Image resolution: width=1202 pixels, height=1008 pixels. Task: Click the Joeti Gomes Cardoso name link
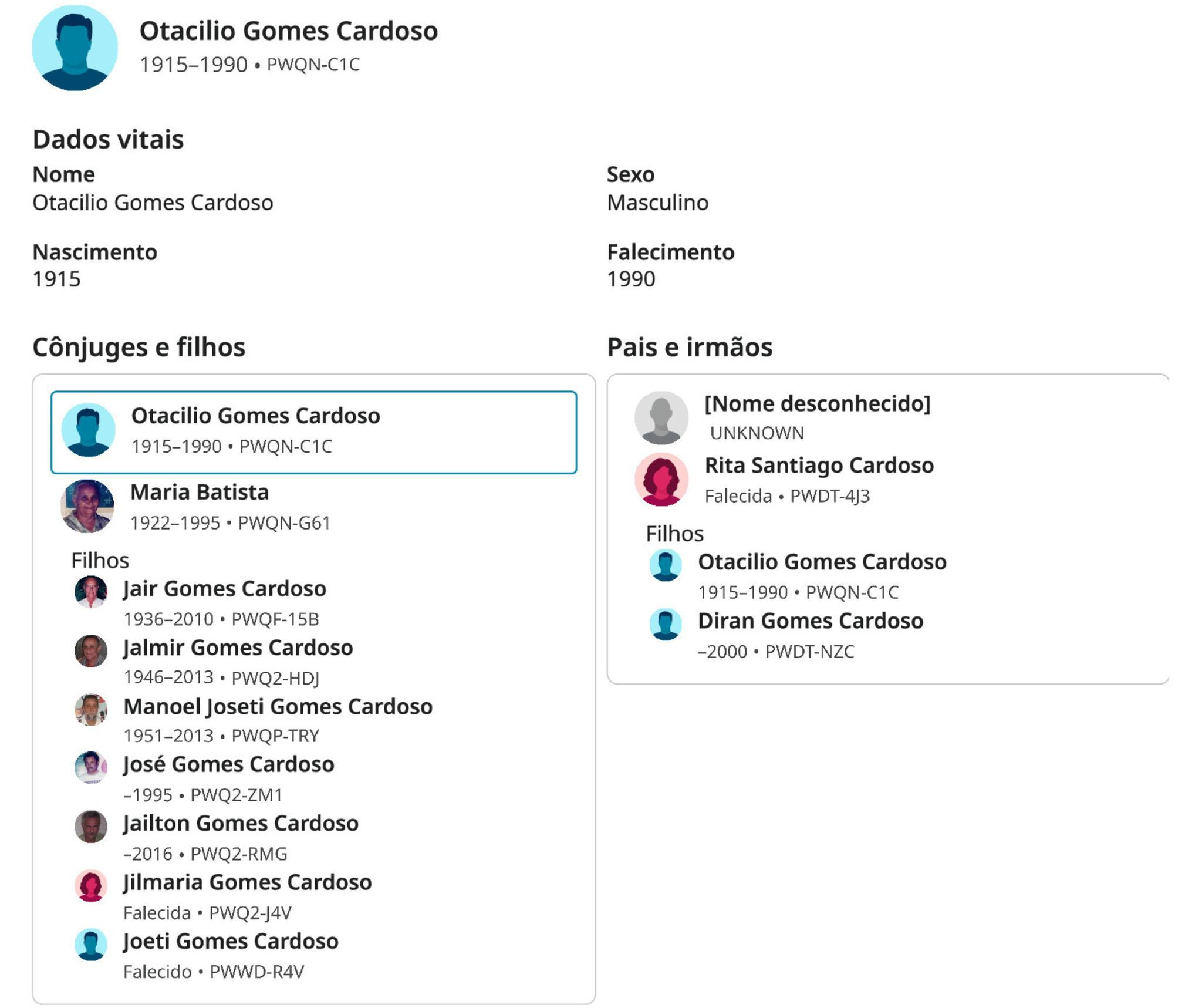[231, 941]
